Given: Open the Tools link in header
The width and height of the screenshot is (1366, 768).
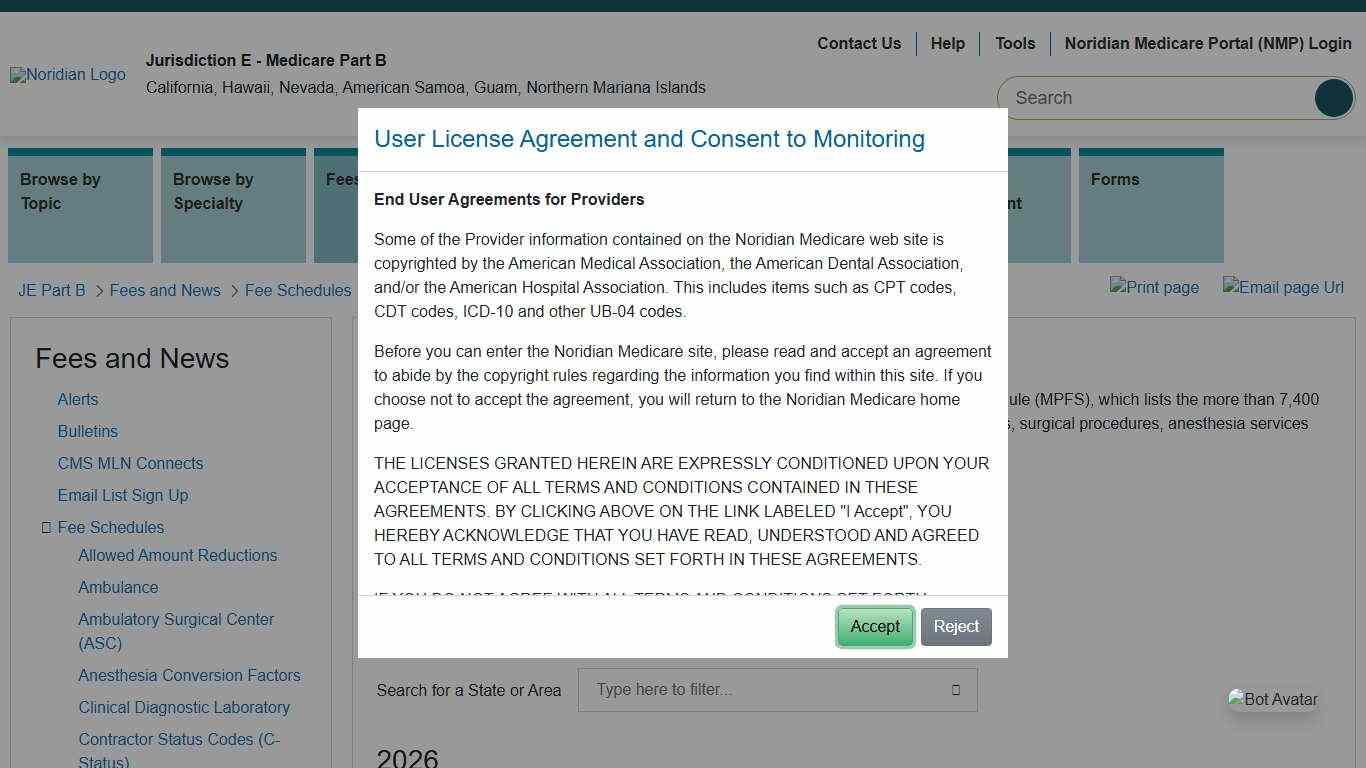Looking at the screenshot, I should (1014, 44).
